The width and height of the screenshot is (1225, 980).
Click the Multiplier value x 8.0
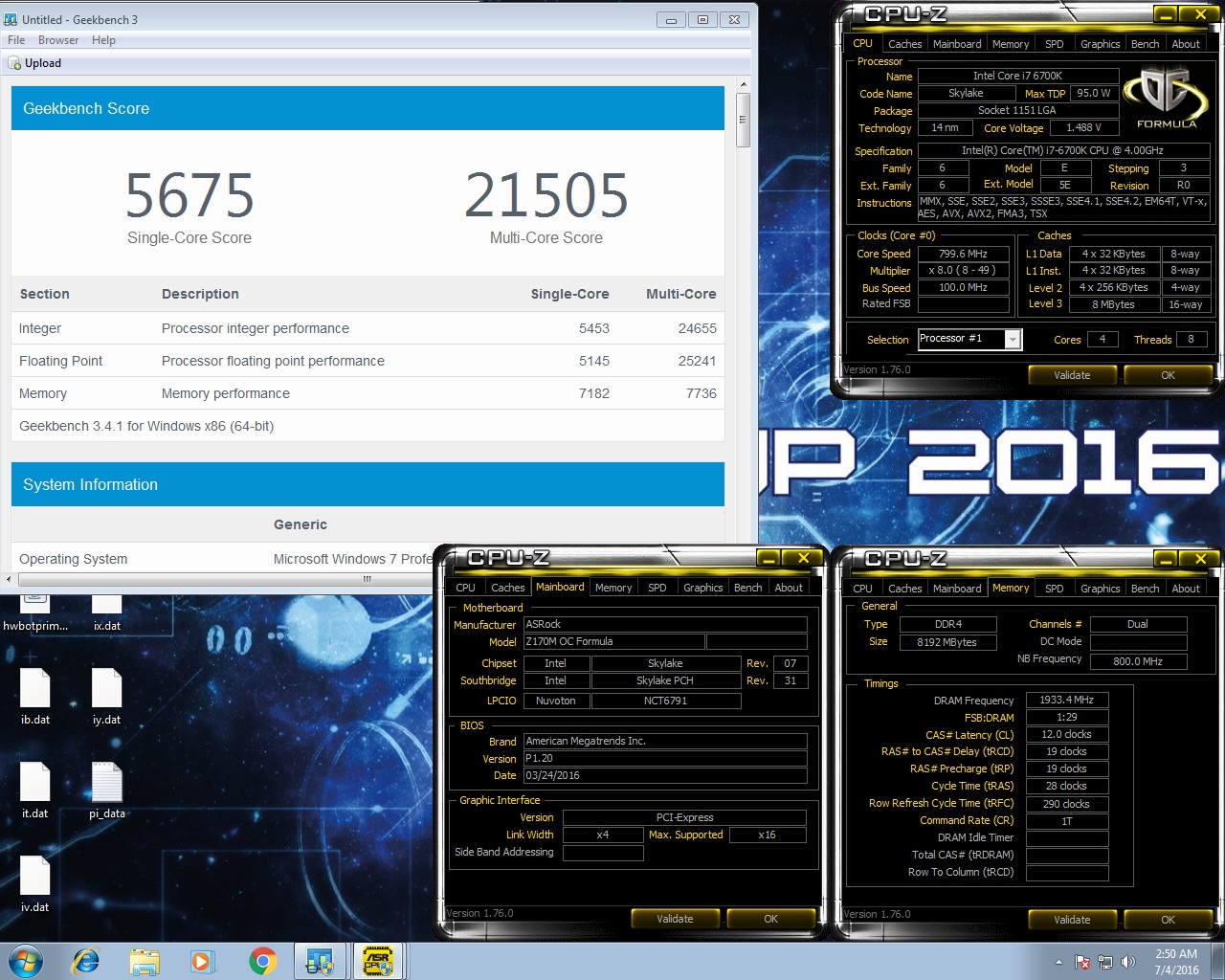click(x=964, y=270)
